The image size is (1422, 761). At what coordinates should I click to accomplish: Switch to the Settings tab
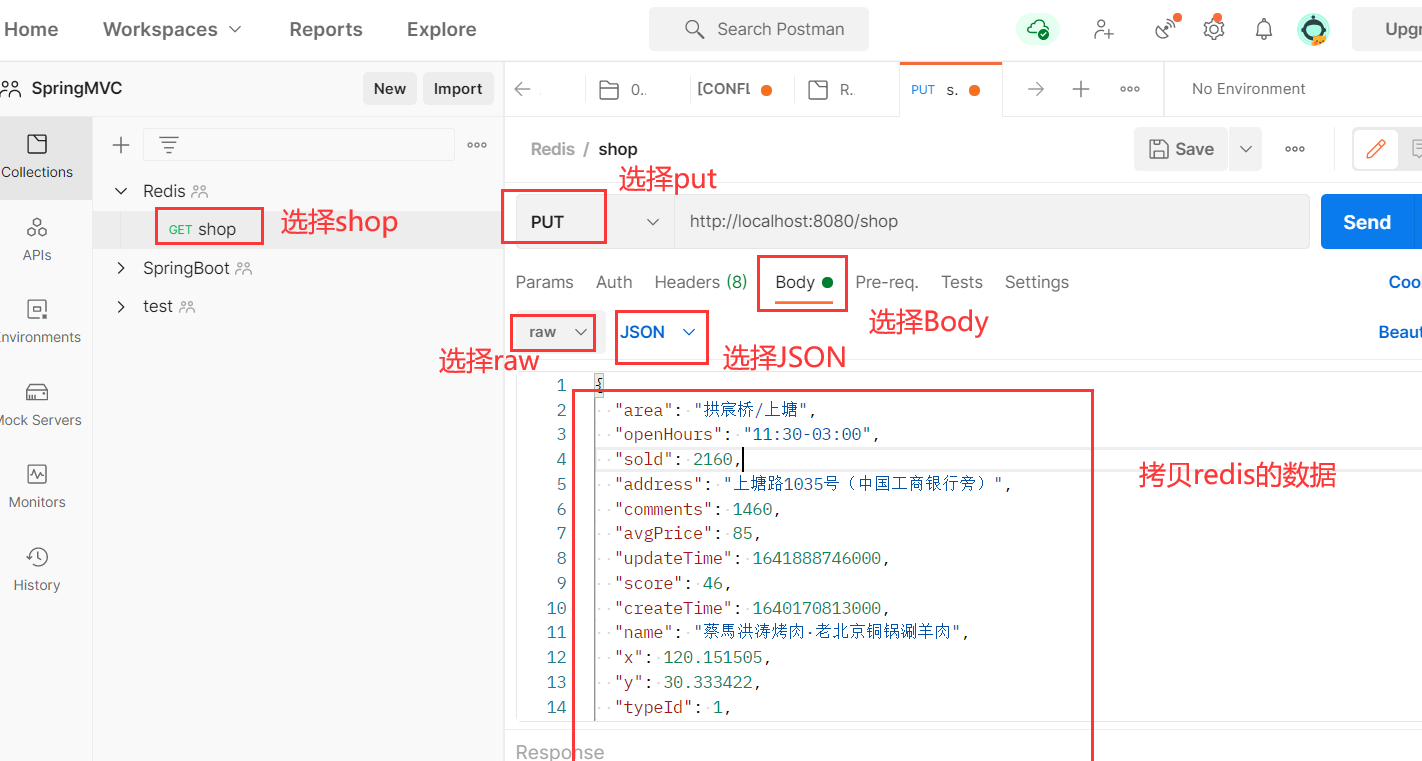[1037, 282]
